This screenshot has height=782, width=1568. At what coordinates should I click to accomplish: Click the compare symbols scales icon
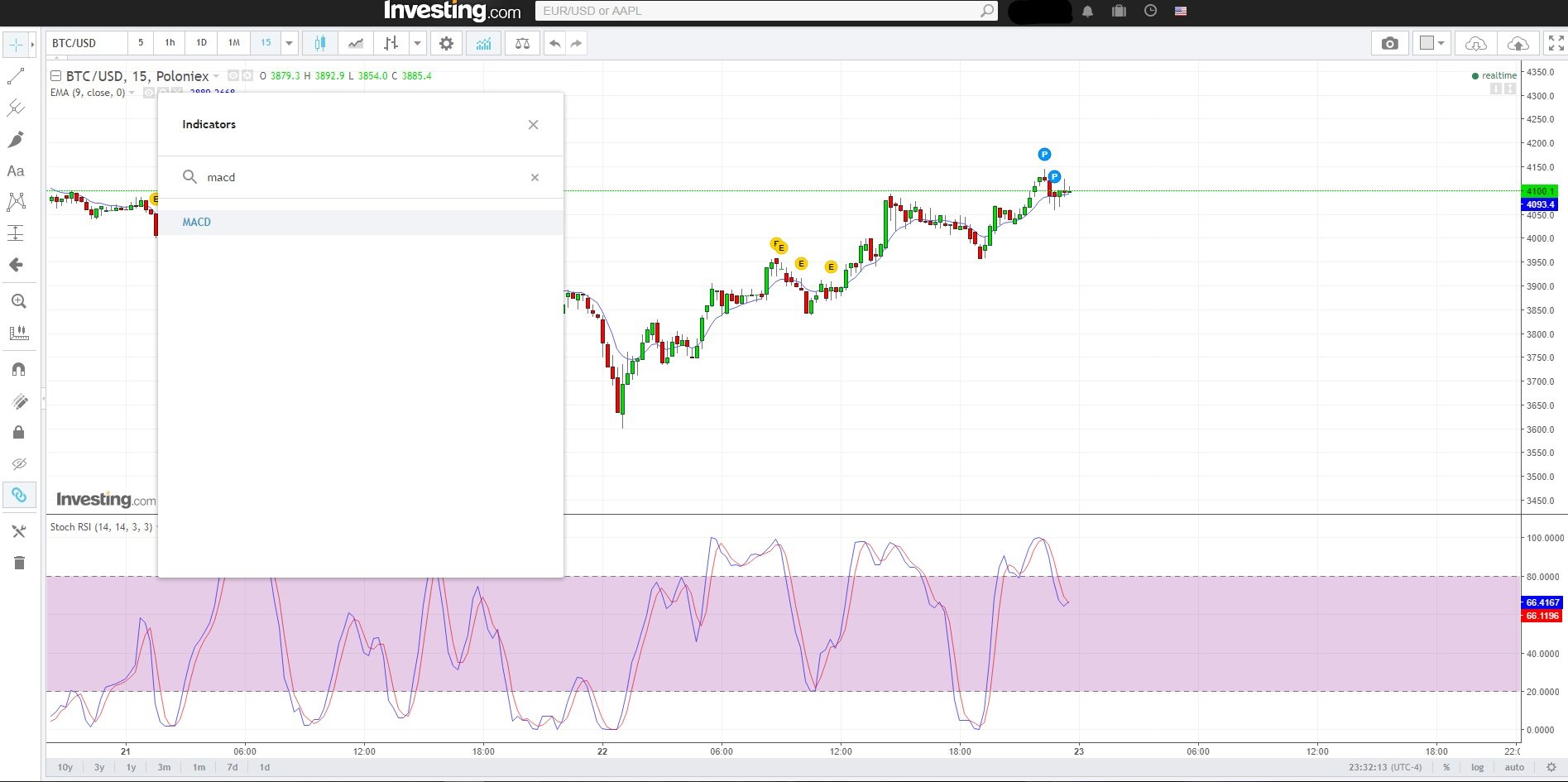522,43
